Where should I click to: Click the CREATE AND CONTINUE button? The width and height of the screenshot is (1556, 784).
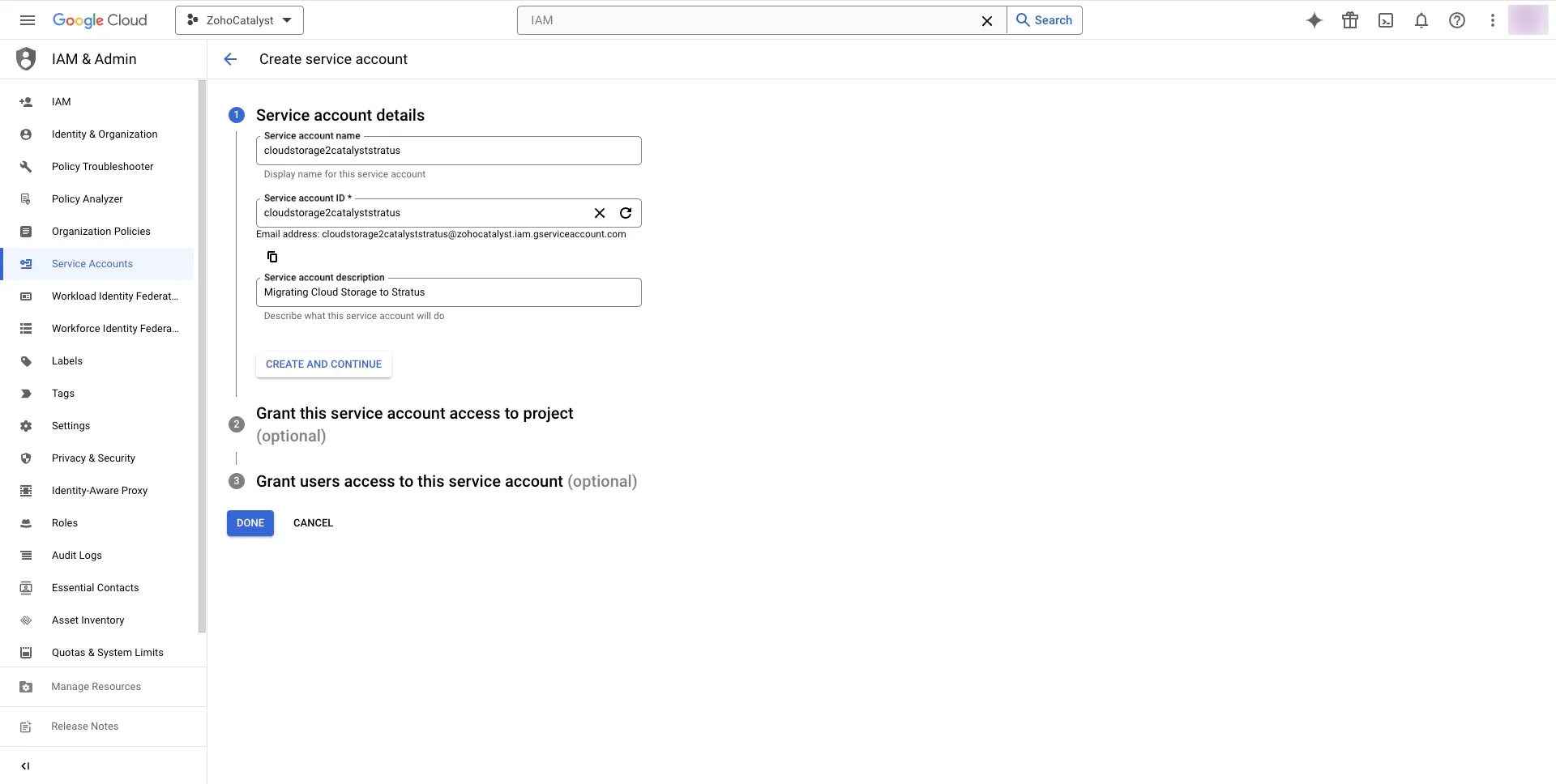(323, 364)
